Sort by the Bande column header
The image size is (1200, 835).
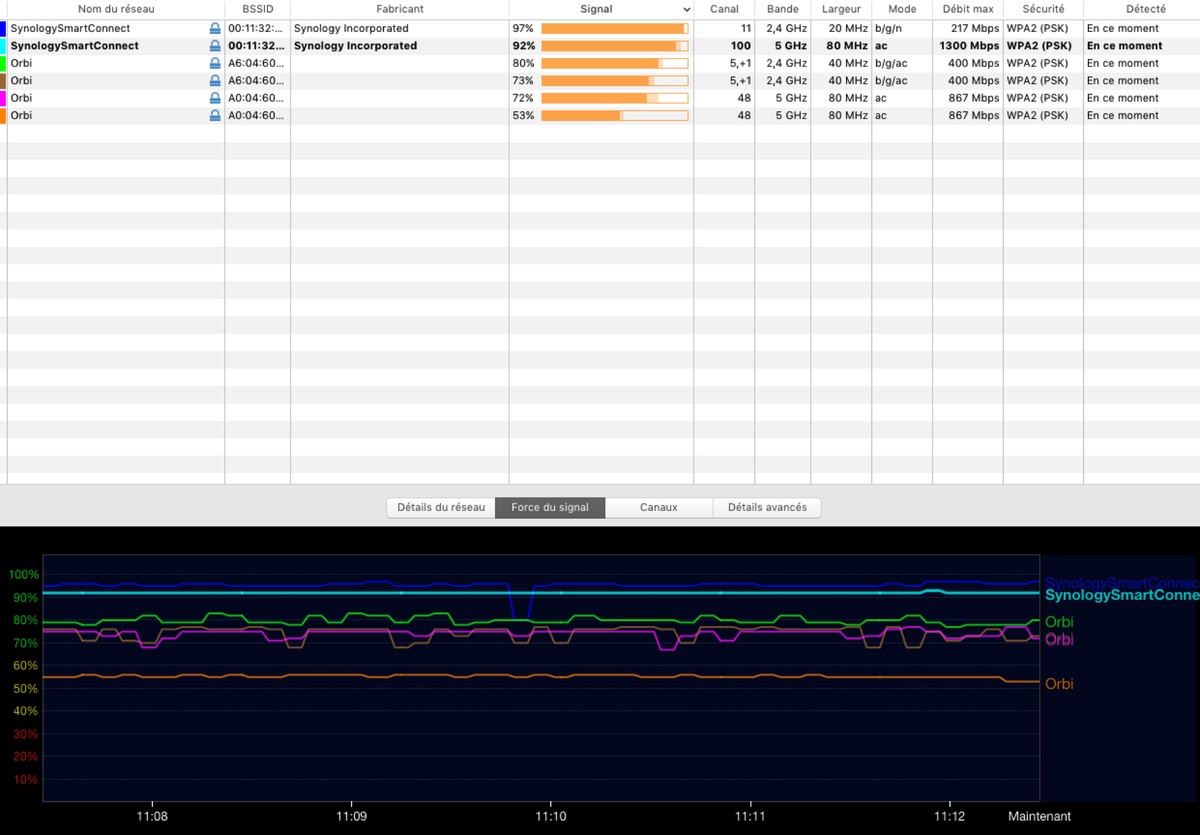(783, 9)
